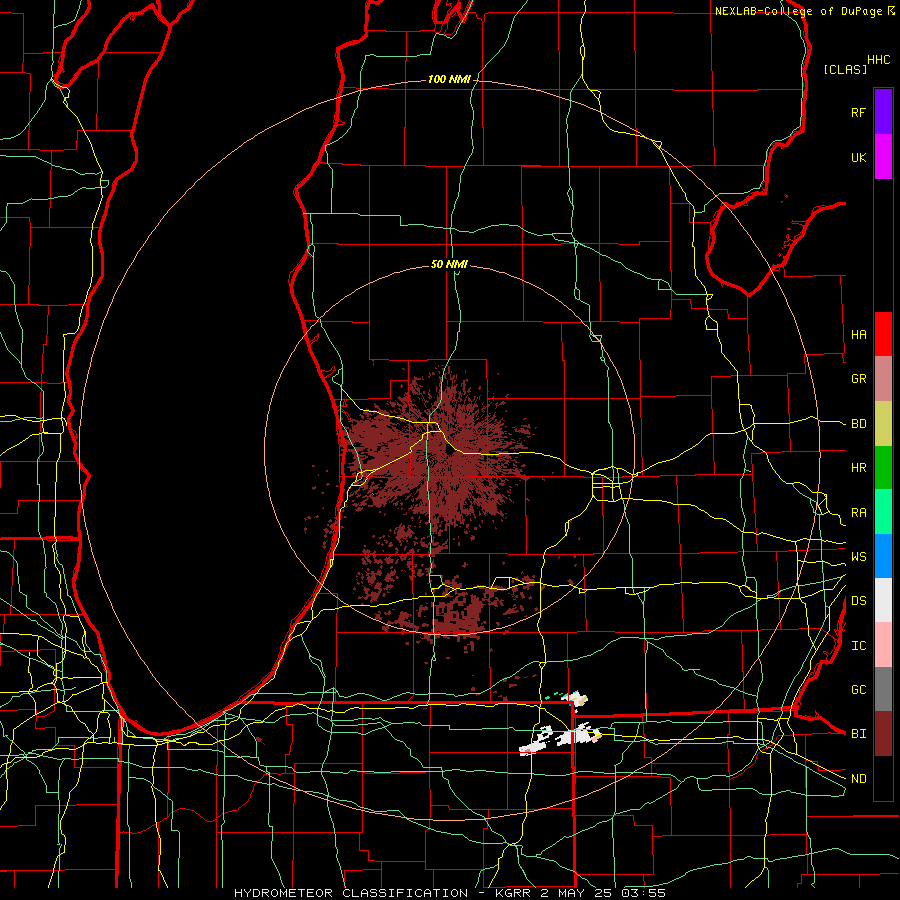The image size is (900, 900).
Task: Click the HHC product label
Action: [x=879, y=60]
